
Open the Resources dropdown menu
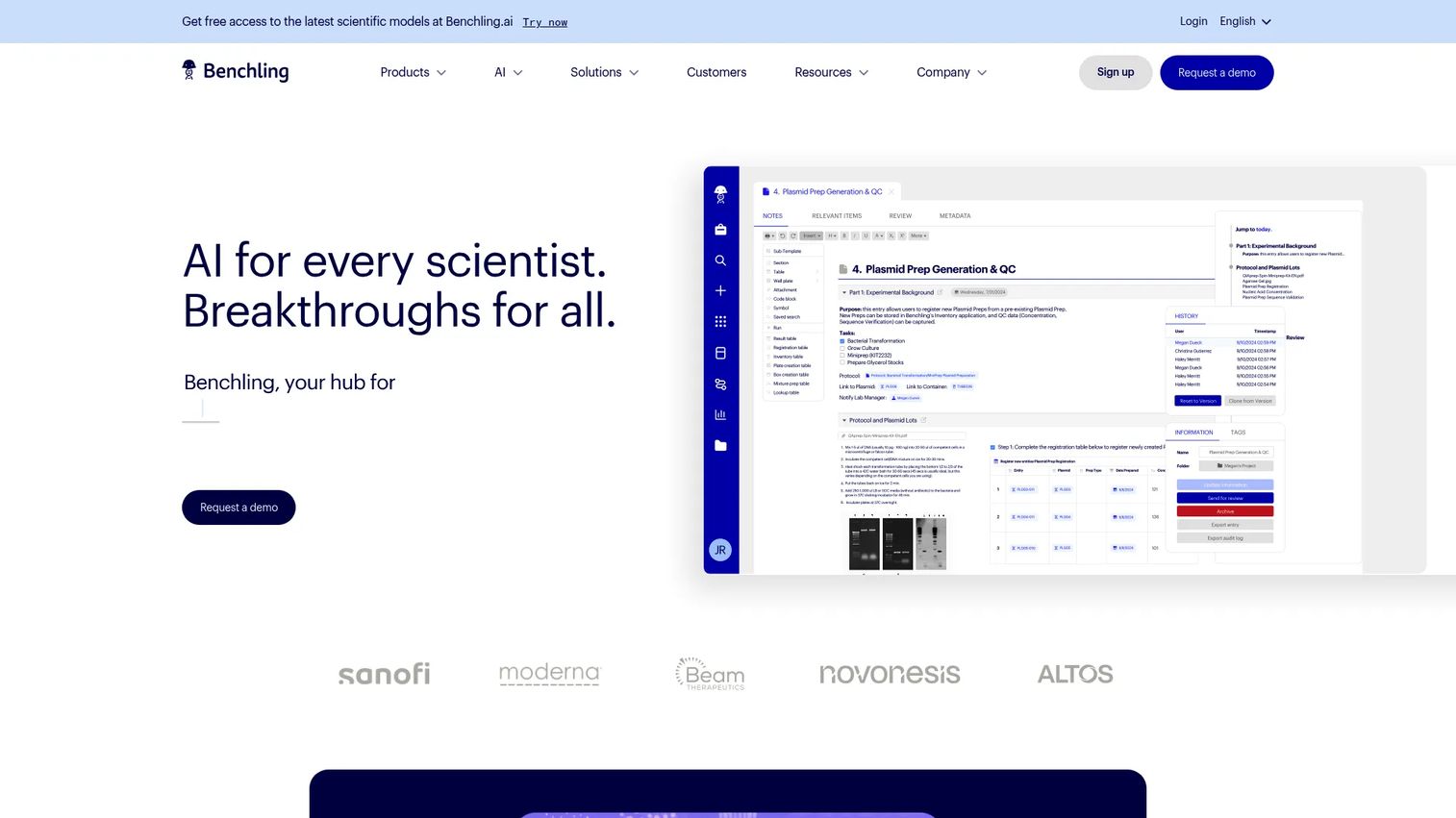[x=832, y=72]
